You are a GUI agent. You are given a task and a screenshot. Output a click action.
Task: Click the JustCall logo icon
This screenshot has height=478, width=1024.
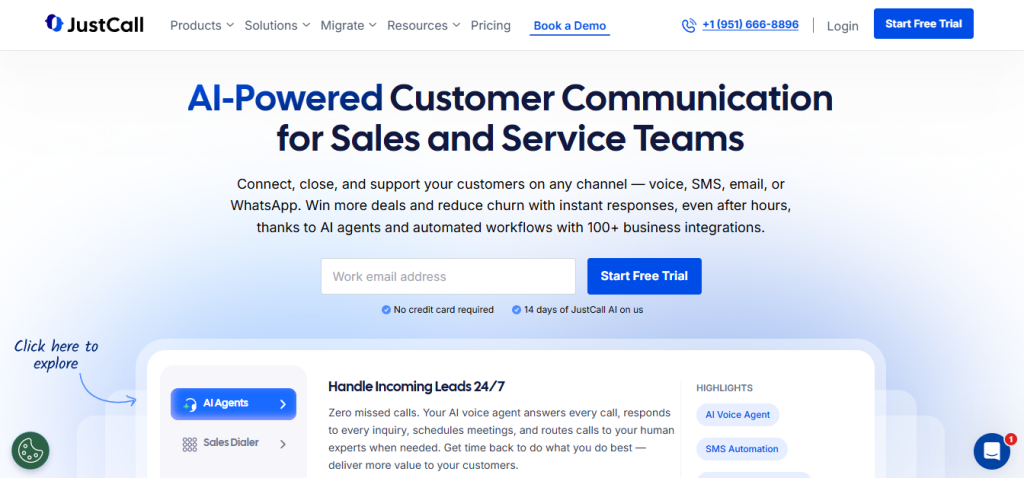tap(54, 24)
